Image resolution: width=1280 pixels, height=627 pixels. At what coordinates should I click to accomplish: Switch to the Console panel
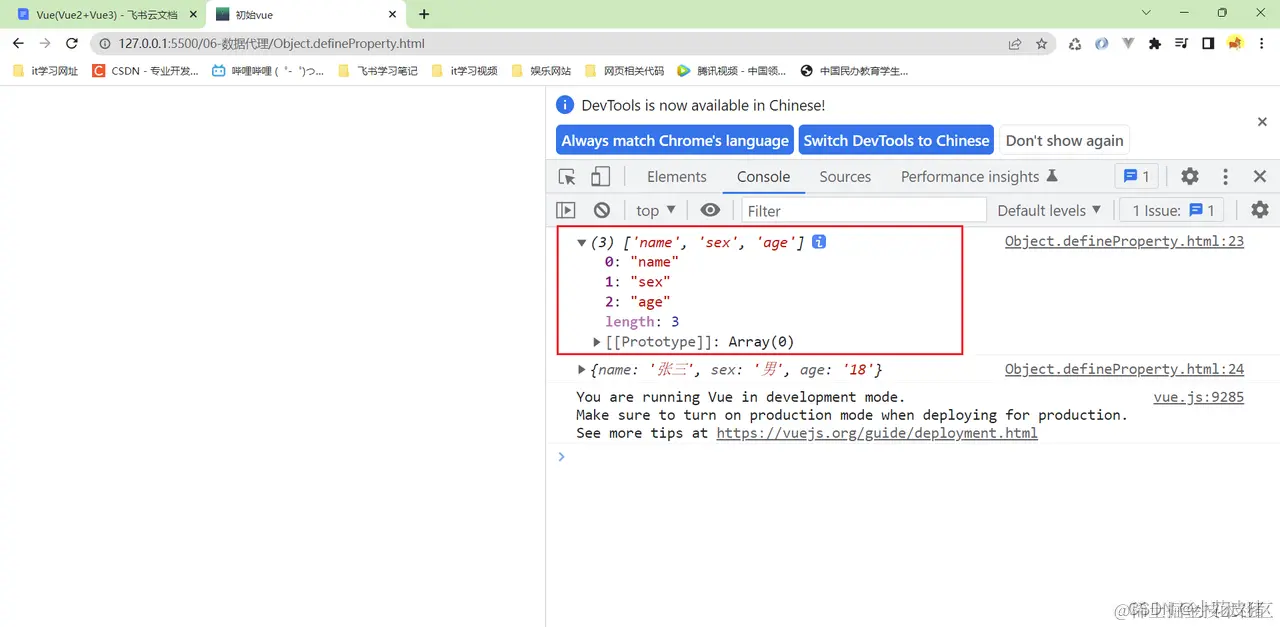tap(764, 177)
